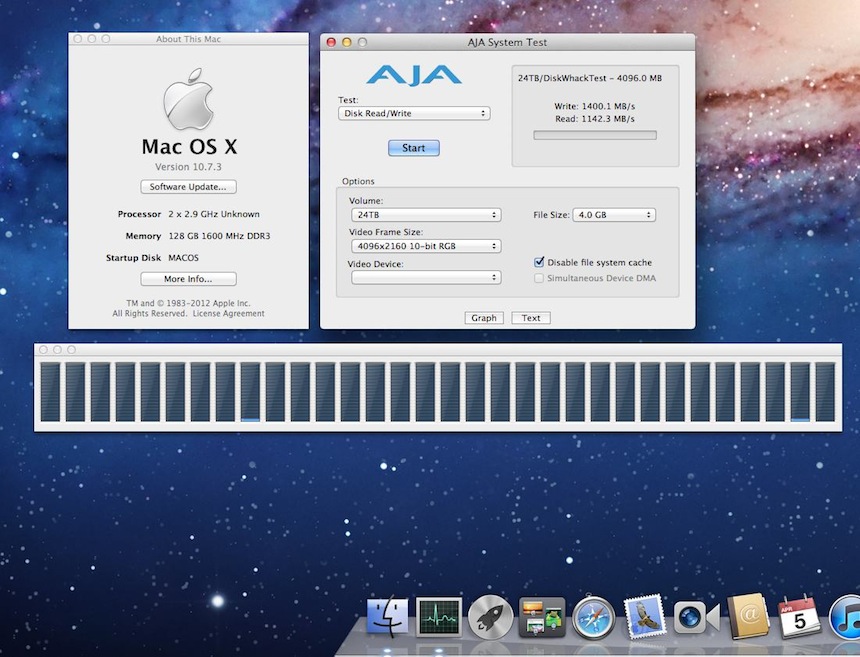Launch Activity Monitor in the Dock

coord(440,618)
